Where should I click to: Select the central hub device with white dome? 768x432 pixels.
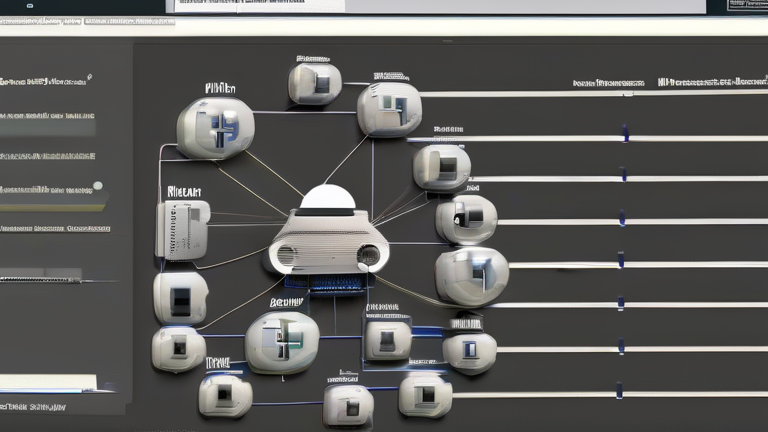(328, 230)
